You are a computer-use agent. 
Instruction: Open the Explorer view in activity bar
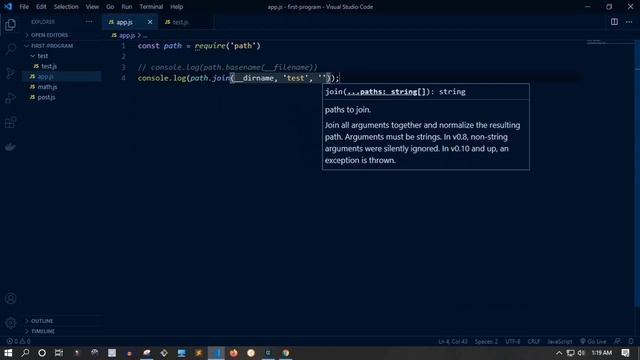click(x=11, y=24)
